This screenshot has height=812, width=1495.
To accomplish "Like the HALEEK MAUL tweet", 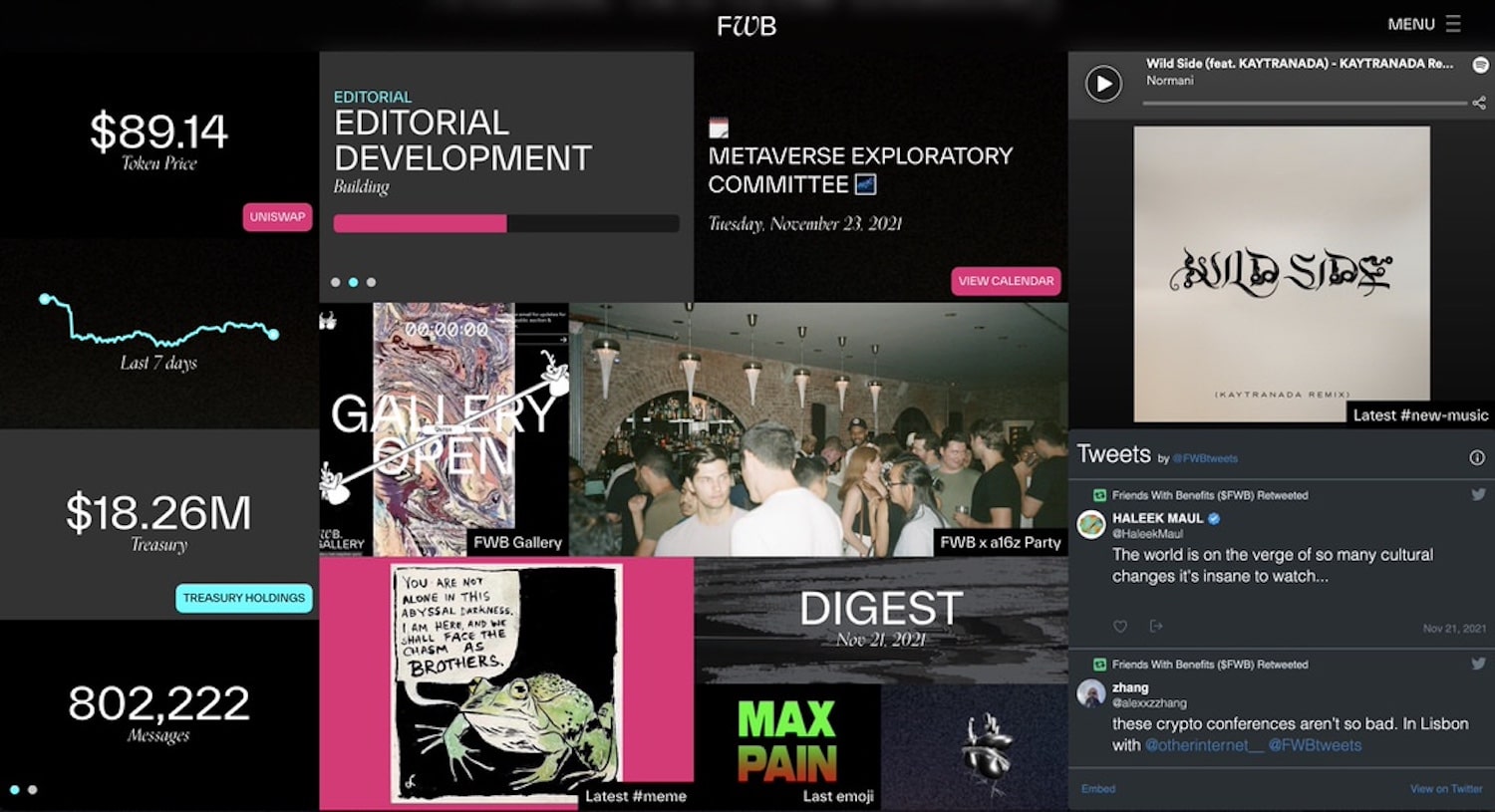I will (x=1120, y=627).
